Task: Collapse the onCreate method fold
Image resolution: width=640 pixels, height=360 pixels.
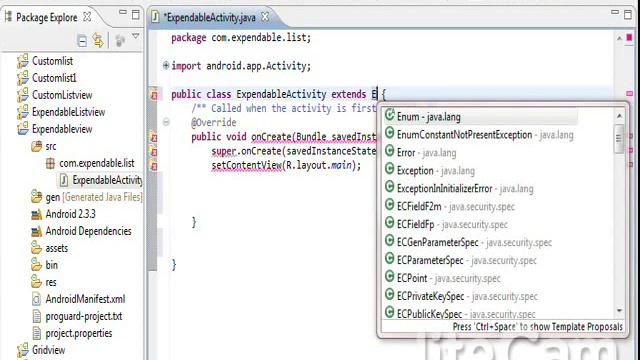Action: pyautogui.click(x=166, y=122)
